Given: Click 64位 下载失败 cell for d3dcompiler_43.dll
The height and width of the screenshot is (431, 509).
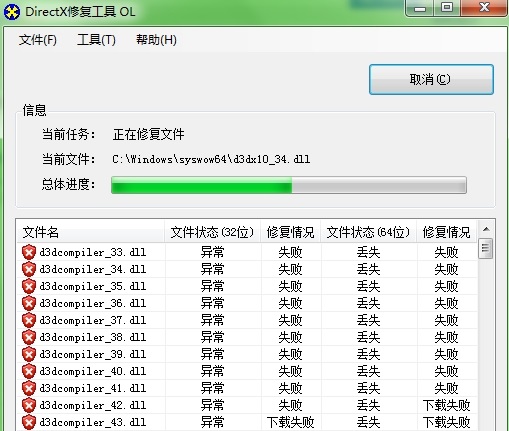Looking at the screenshot, I should tap(446, 422).
